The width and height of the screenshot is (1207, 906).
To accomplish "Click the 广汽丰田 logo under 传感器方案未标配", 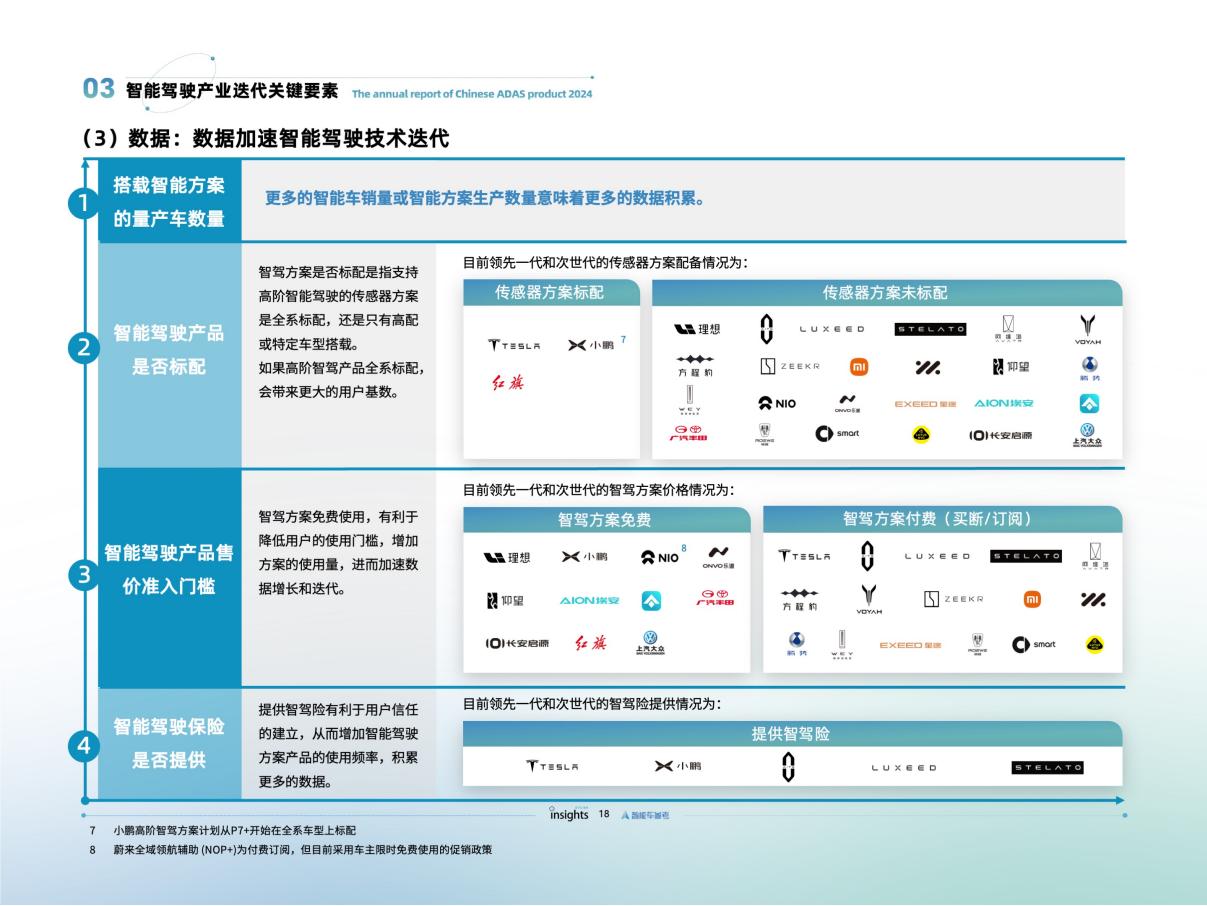I will [x=688, y=433].
